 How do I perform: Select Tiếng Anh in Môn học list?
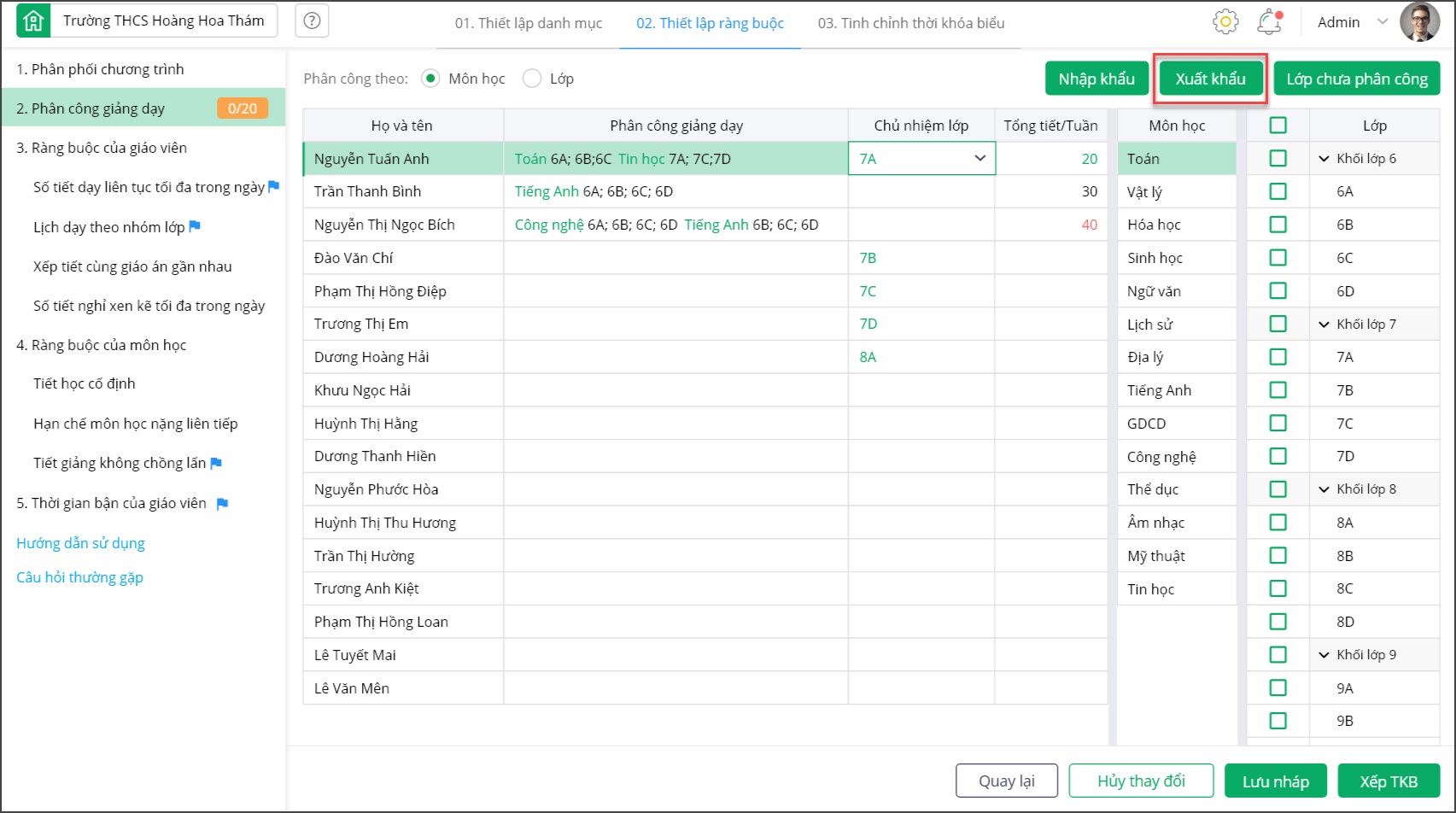[x=1159, y=390]
